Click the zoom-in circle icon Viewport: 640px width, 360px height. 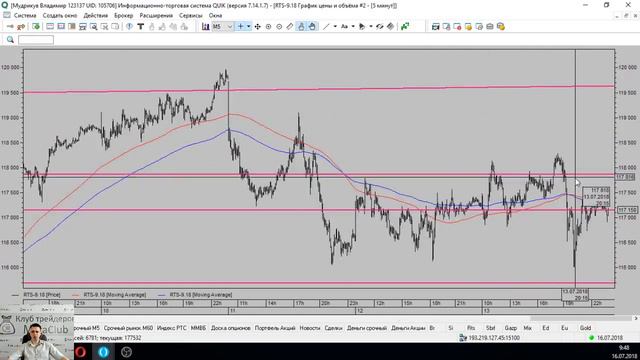(268, 27)
